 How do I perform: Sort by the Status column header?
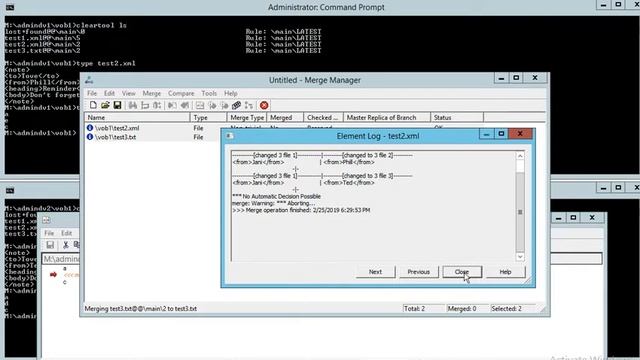457,118
